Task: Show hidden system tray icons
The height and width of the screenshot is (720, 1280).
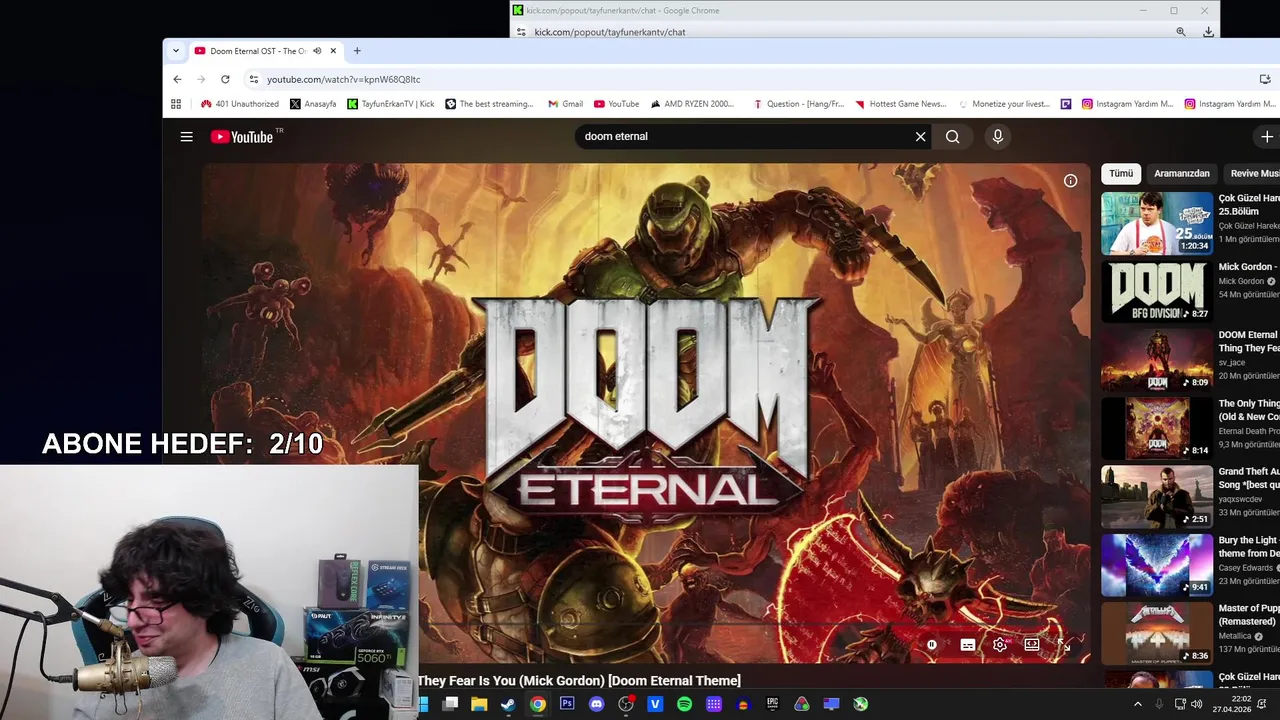Action: click(x=1137, y=704)
